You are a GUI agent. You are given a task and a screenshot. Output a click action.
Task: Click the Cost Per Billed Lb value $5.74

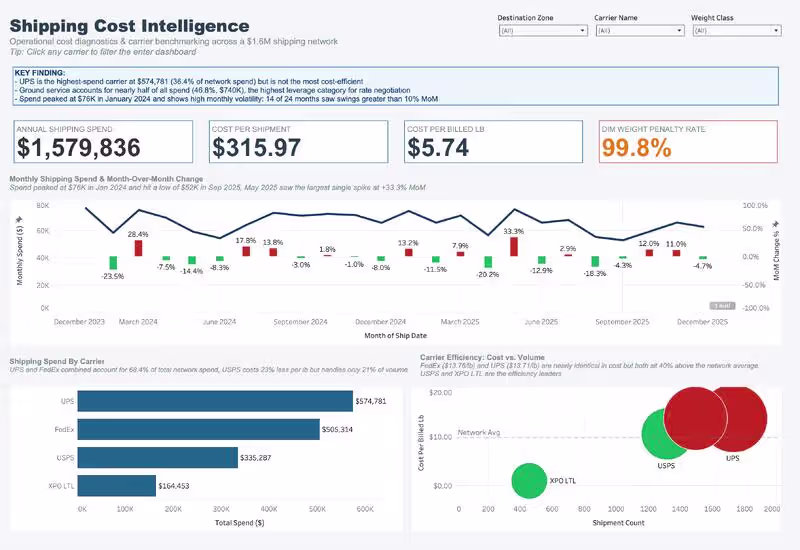[x=438, y=147]
